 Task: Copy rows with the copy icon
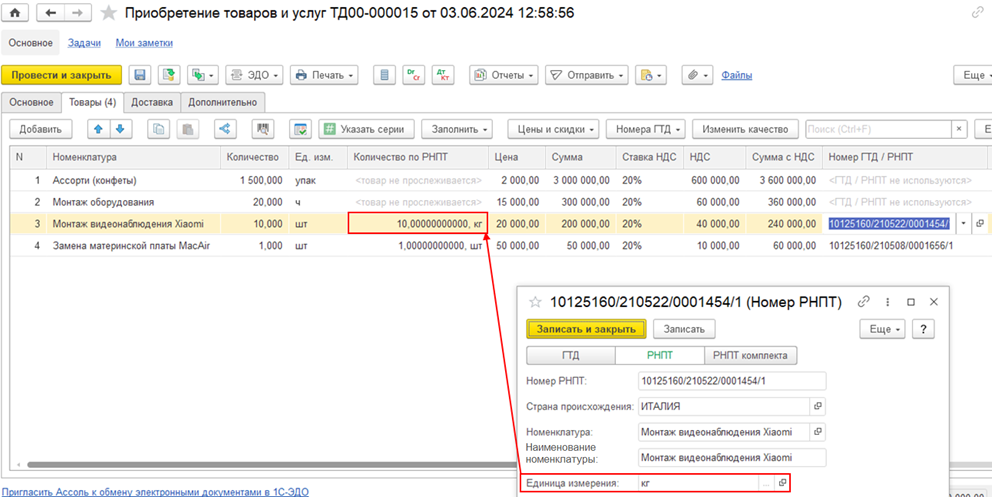(159, 129)
